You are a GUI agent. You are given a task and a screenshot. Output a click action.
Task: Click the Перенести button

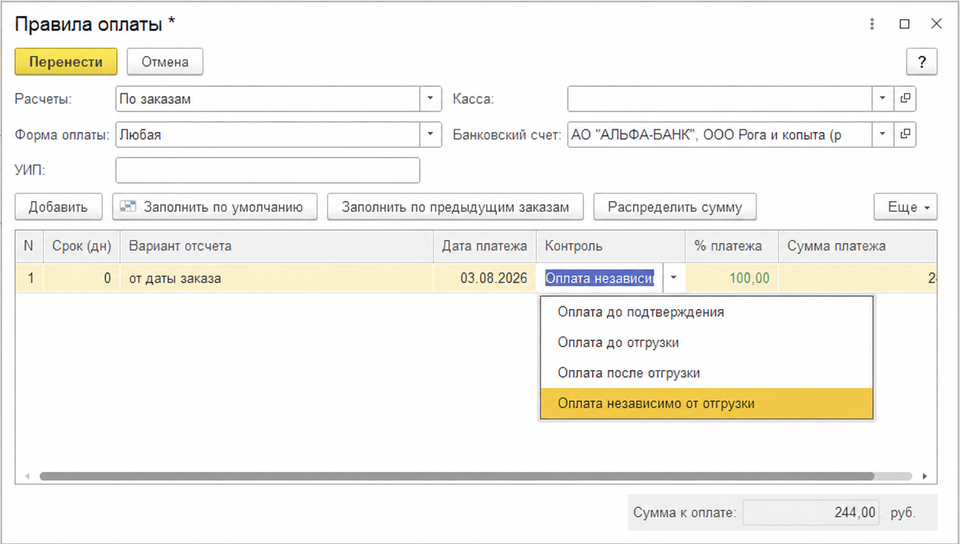coord(66,62)
